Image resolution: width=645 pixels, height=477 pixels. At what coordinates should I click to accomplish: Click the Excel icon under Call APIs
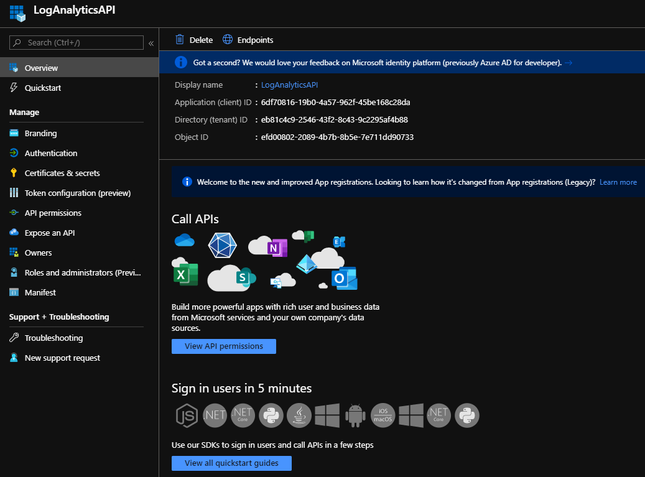tap(185, 274)
